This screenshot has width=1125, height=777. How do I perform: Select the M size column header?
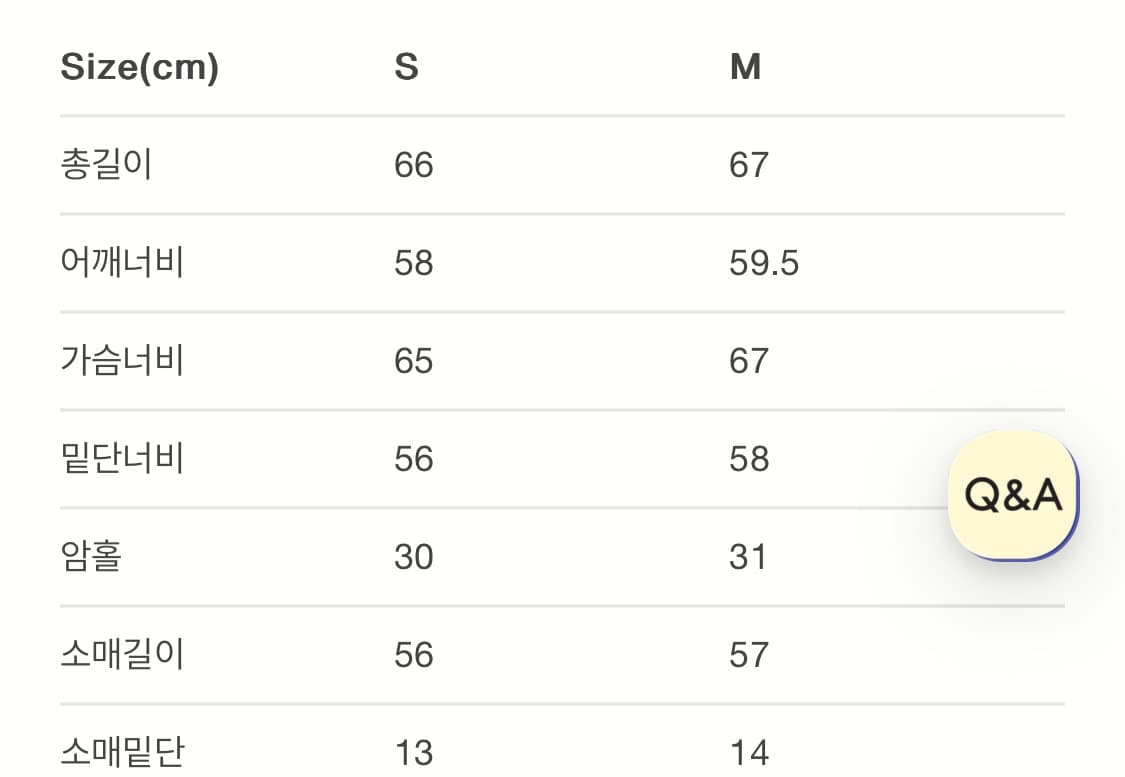tap(745, 67)
